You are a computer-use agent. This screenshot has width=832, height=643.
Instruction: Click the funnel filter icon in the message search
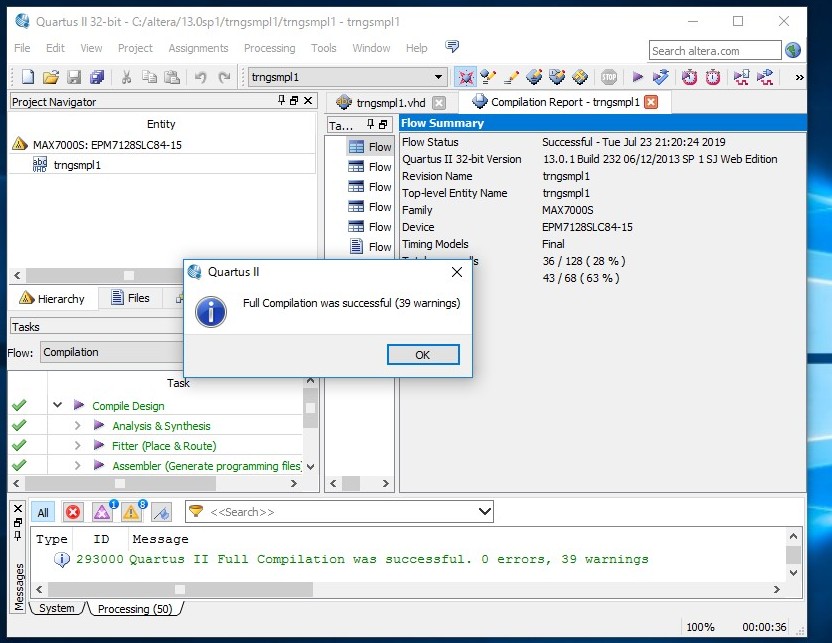[196, 511]
